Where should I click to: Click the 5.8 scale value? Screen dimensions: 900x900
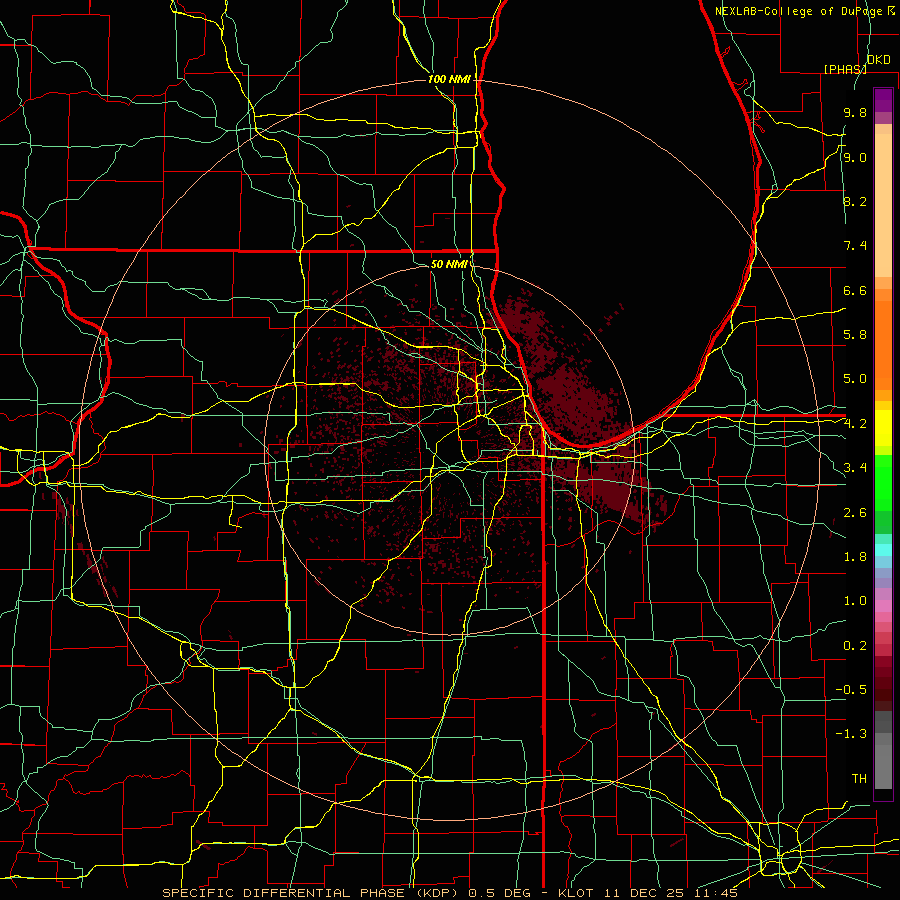[x=855, y=335]
